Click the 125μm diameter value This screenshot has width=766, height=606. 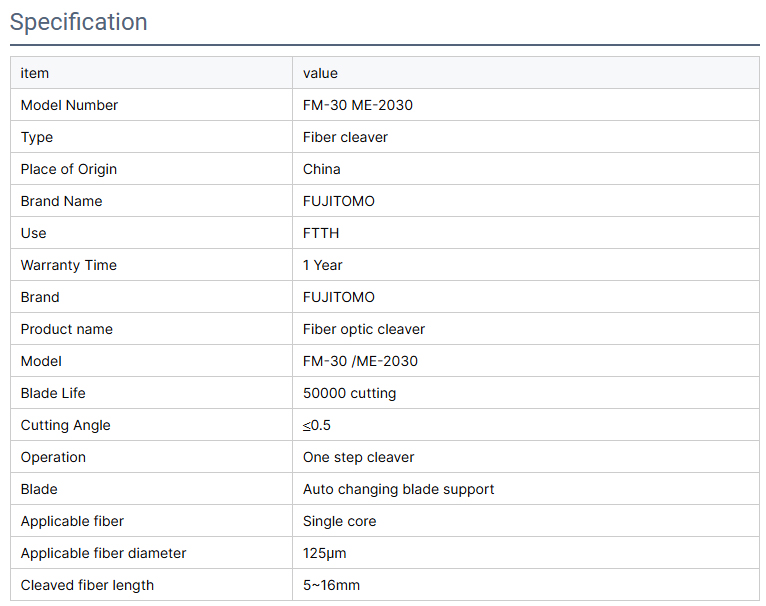click(x=324, y=553)
